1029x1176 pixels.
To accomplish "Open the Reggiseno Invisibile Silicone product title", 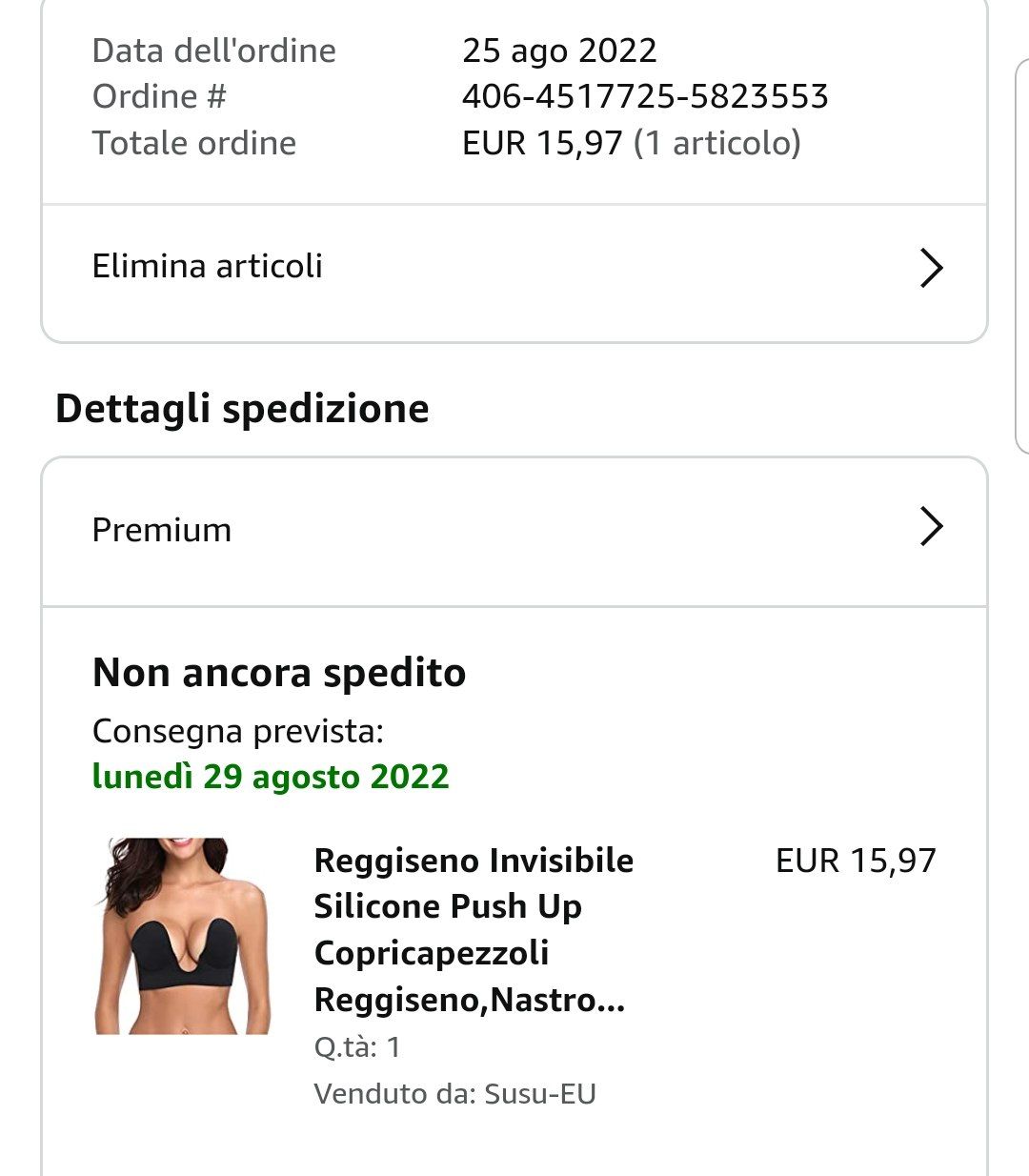I will pyautogui.click(x=474, y=929).
